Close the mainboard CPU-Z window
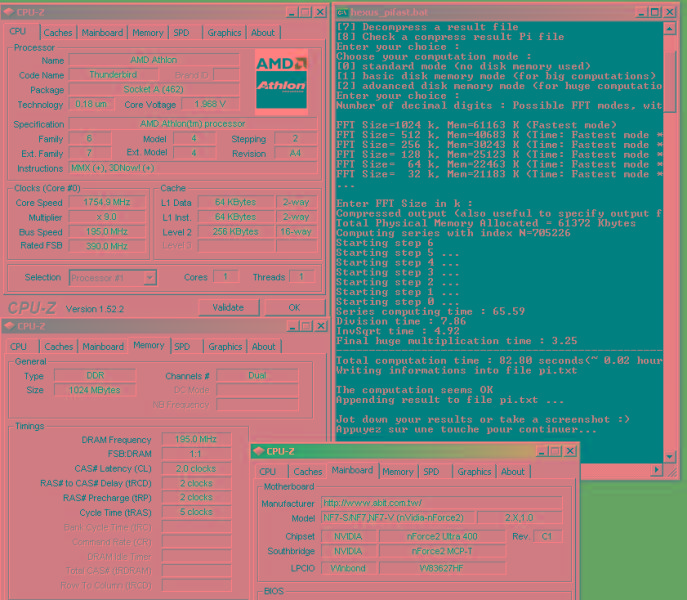Screen dimensions: 687x600 click(x=570, y=451)
